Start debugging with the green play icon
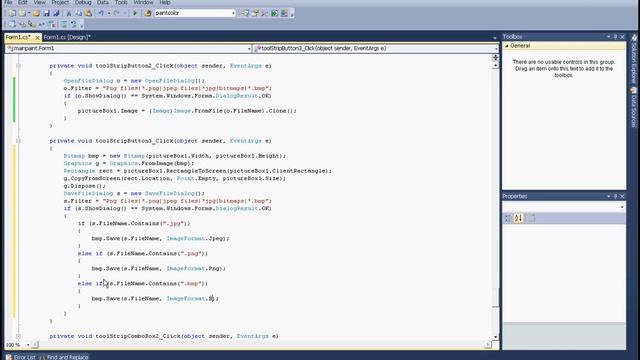The height and width of the screenshot is (360, 640). click(135, 13)
